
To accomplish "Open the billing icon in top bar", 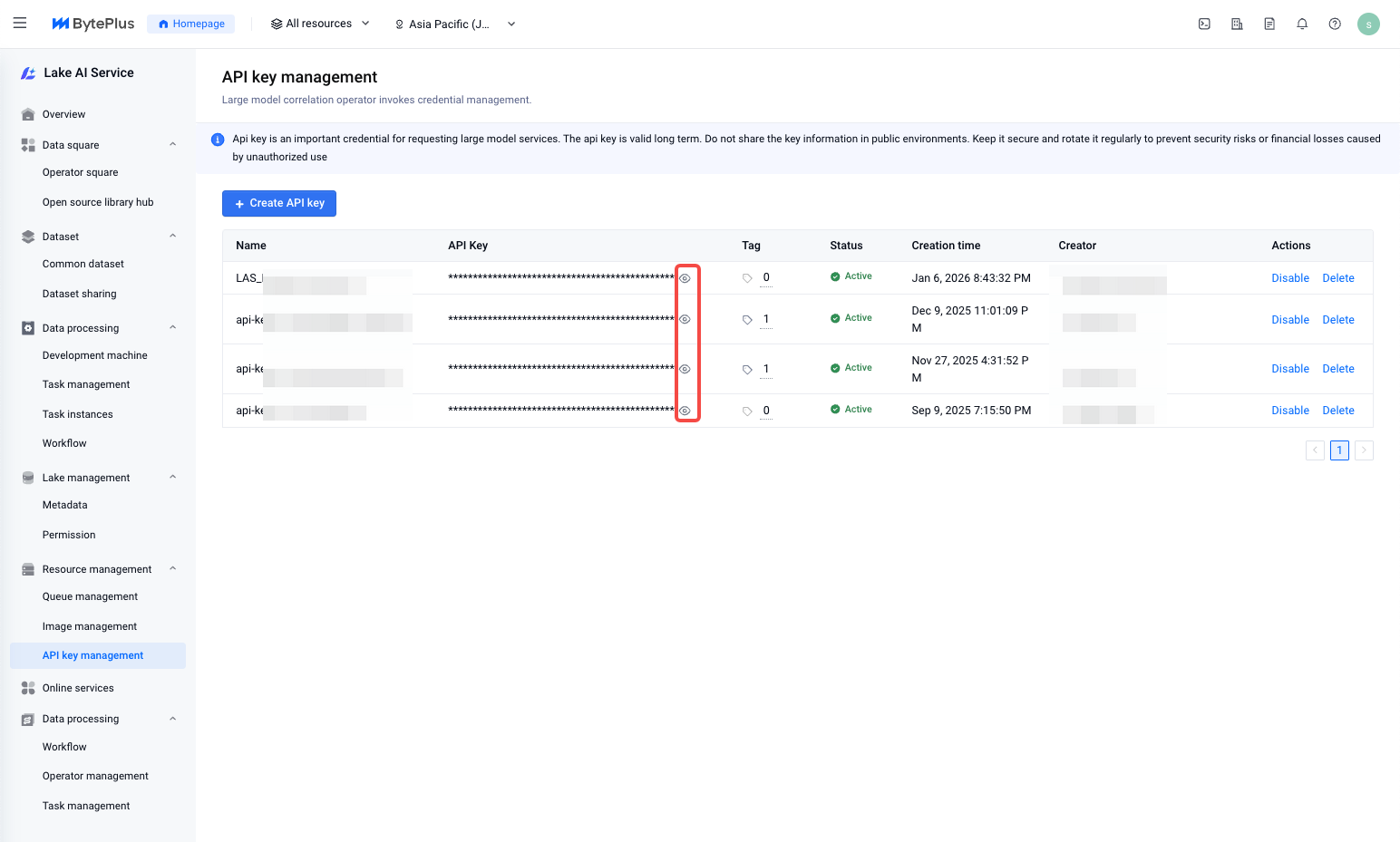I will pos(1237,24).
